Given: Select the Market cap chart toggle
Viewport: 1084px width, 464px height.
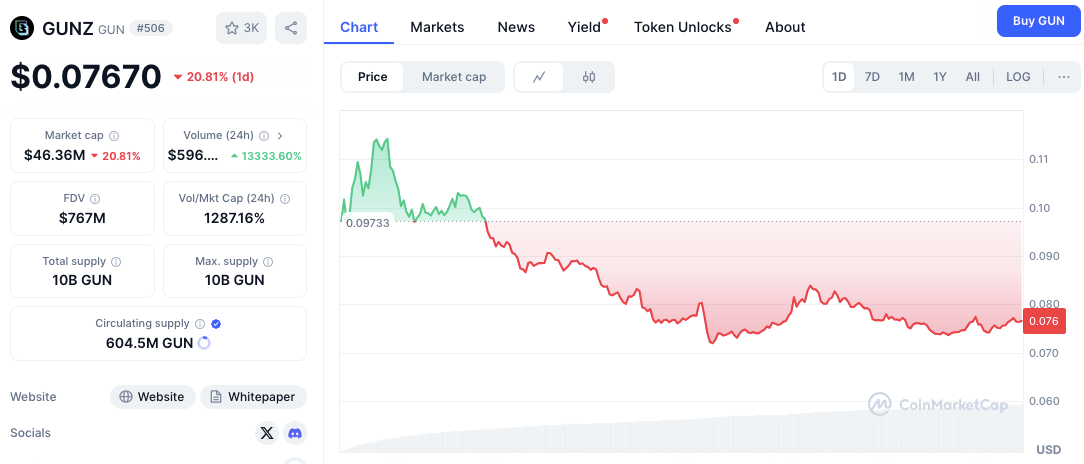Looking at the screenshot, I should pos(454,77).
